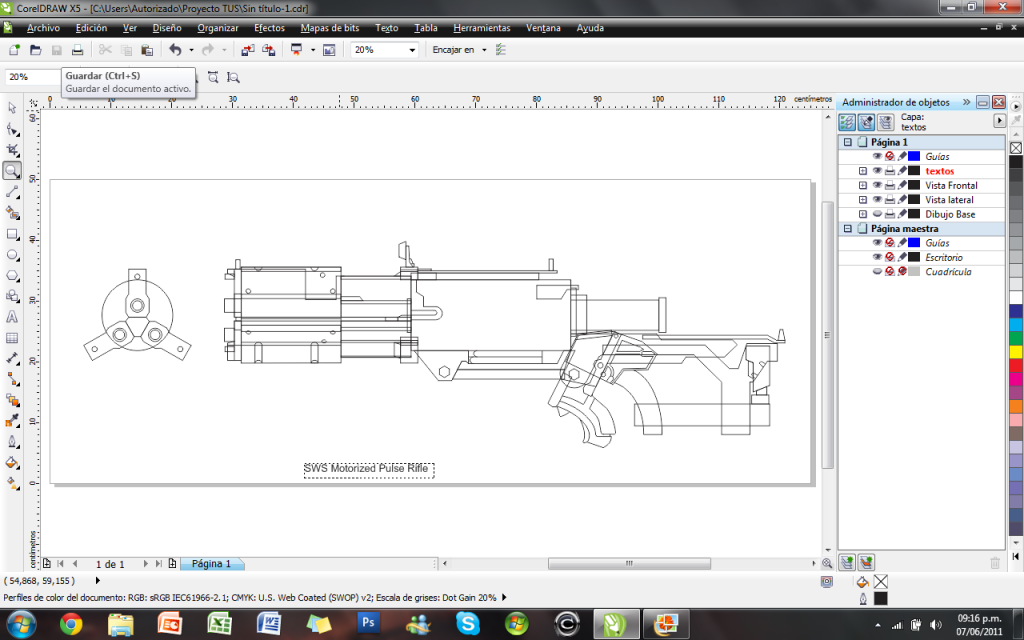Go to next page arrow in navigator
The height and width of the screenshot is (640, 1024).
[x=145, y=564]
